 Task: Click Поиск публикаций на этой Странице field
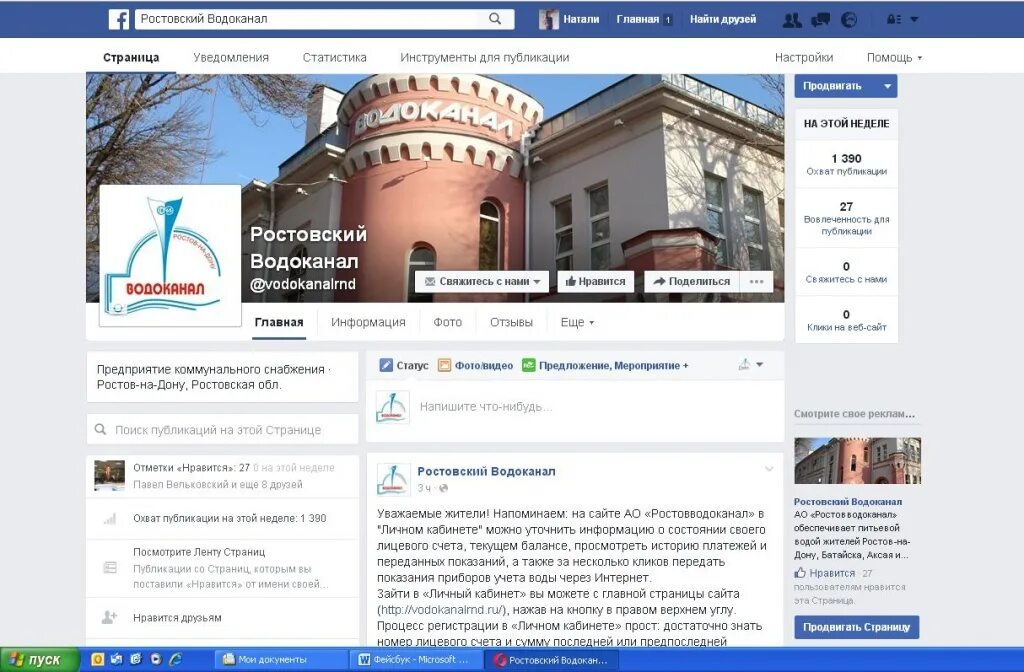pos(223,430)
